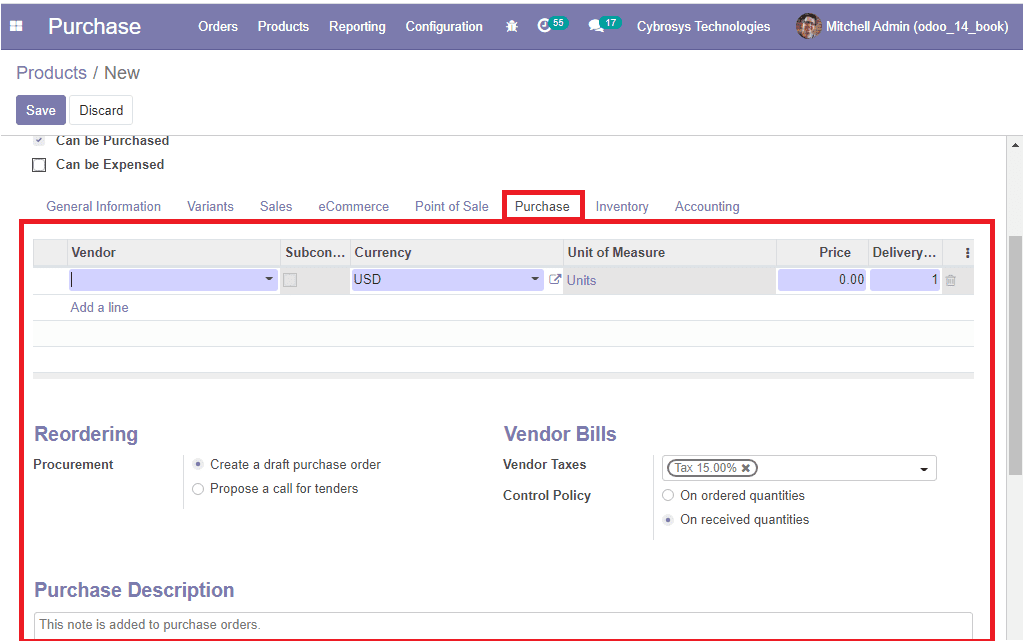1024x641 pixels.
Task: Switch to the Inventory tab
Action: 622,207
